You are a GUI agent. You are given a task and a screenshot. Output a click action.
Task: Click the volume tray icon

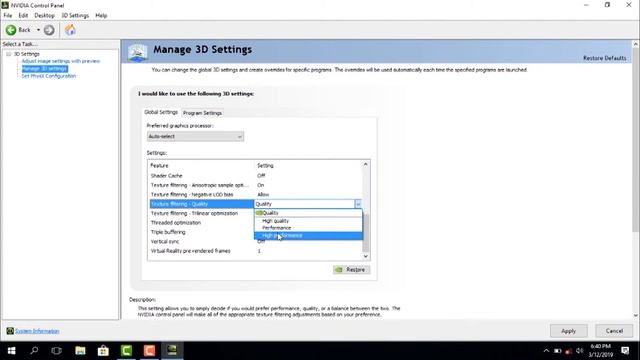coord(580,351)
